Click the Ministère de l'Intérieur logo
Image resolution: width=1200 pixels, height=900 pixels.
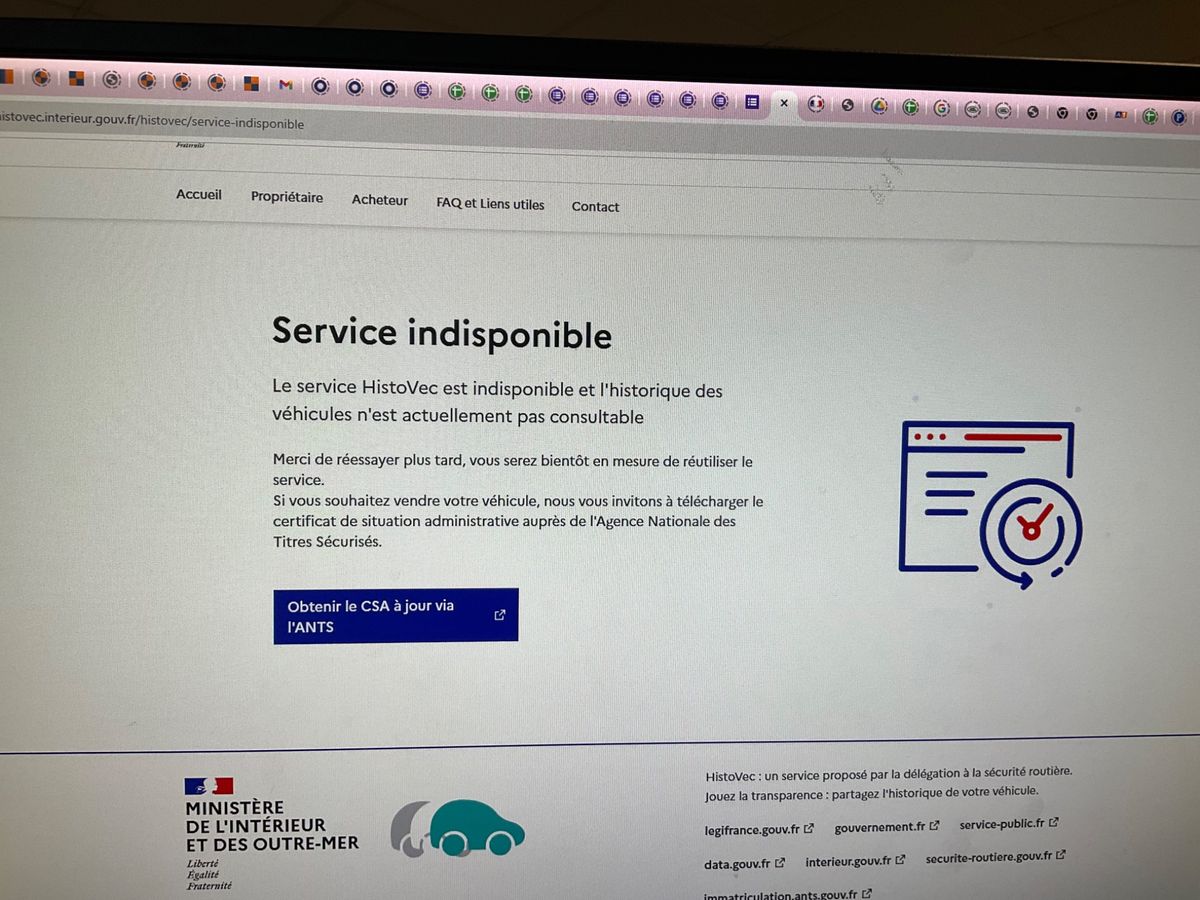[x=271, y=833]
